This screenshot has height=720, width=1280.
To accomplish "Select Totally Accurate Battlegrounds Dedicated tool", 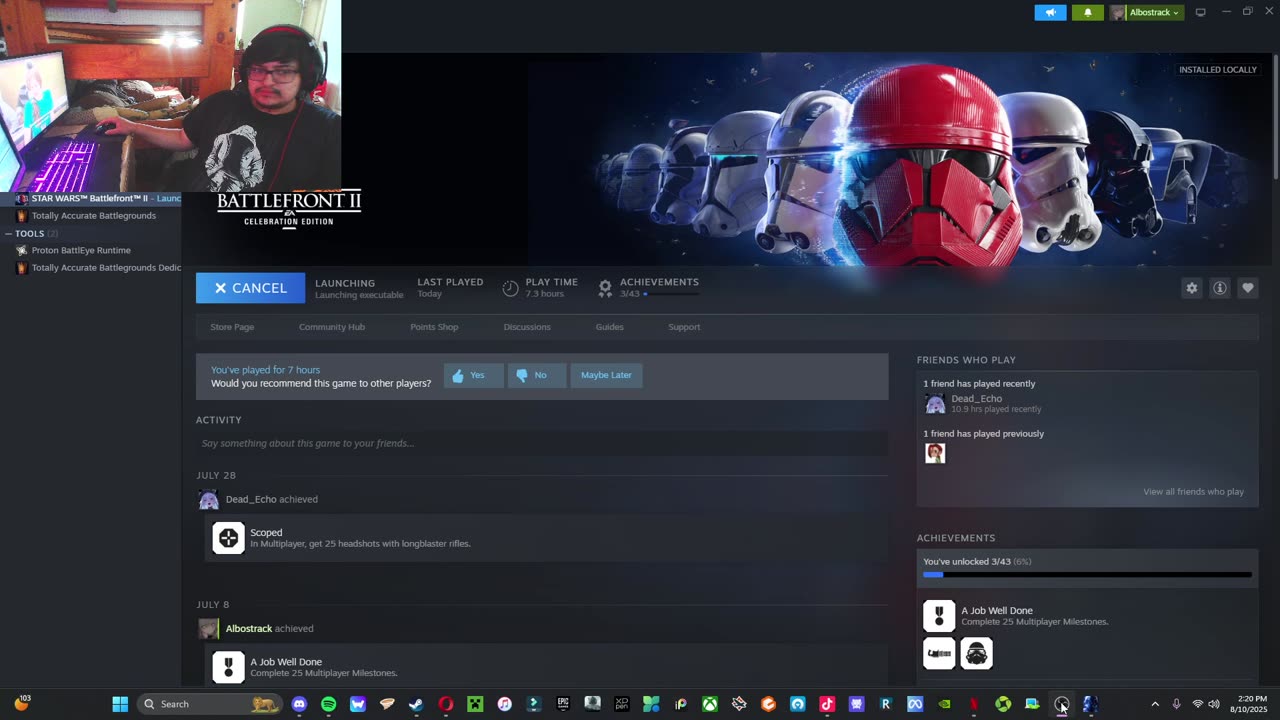I will (98, 267).
